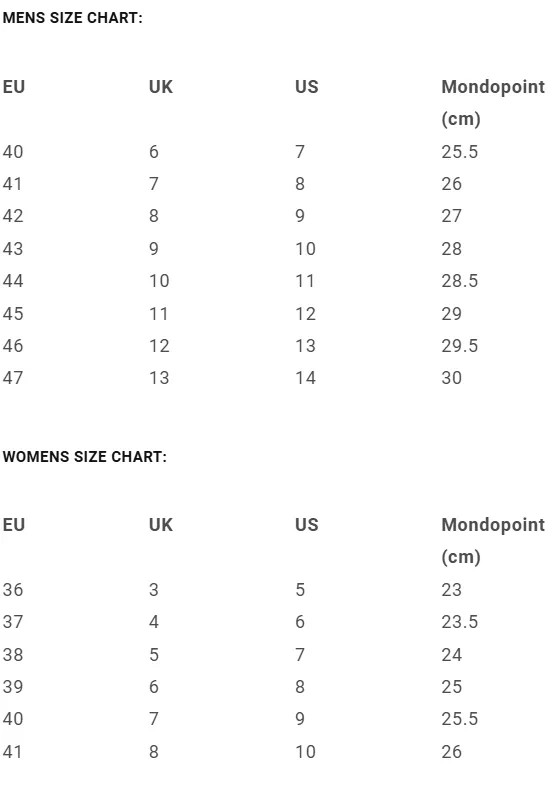Click Mondopoint header in mens chart

pos(493,103)
